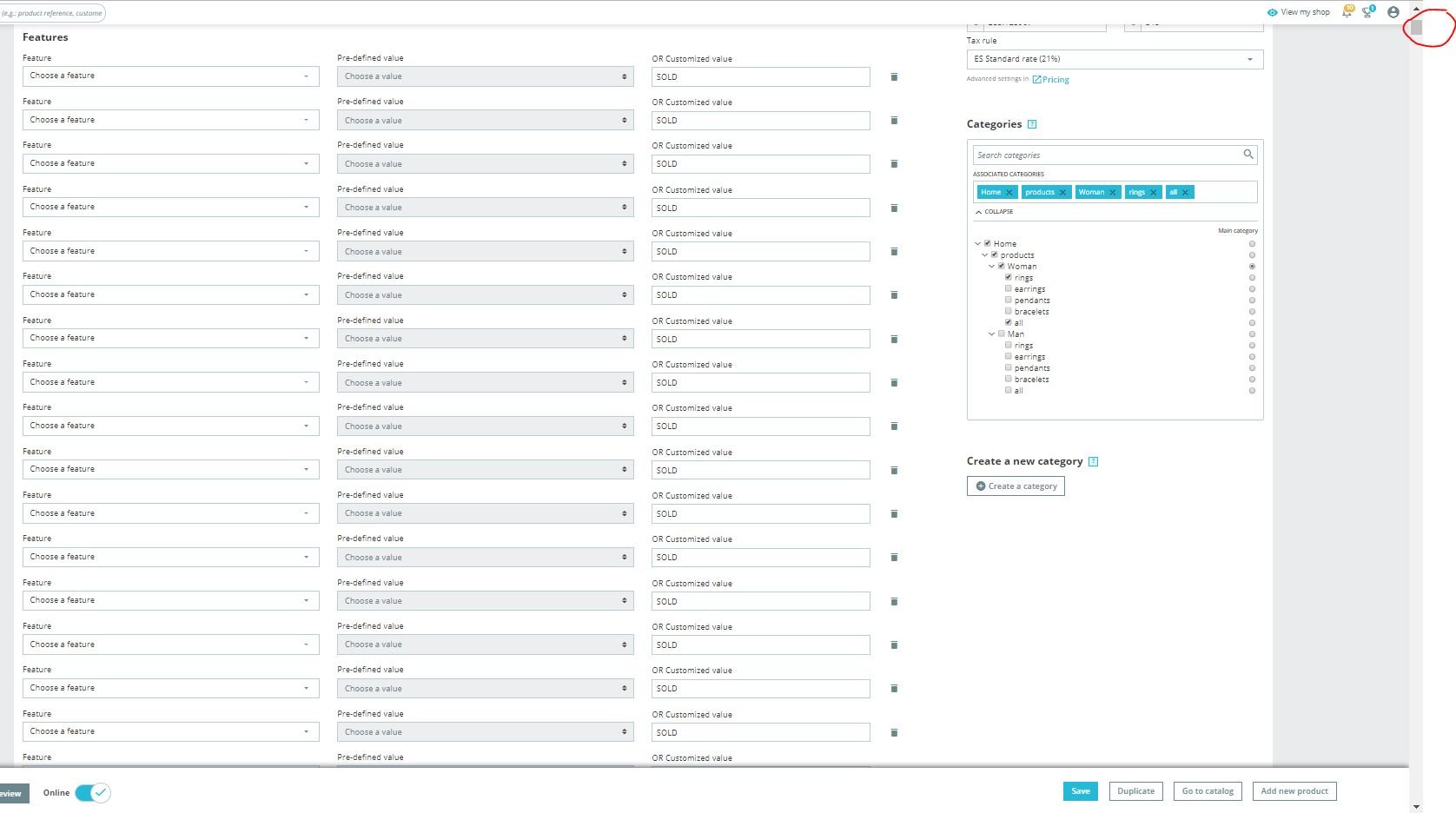The width and height of the screenshot is (1456, 813).
Task: Check the pendants checkbox under Man
Action: [1009, 367]
